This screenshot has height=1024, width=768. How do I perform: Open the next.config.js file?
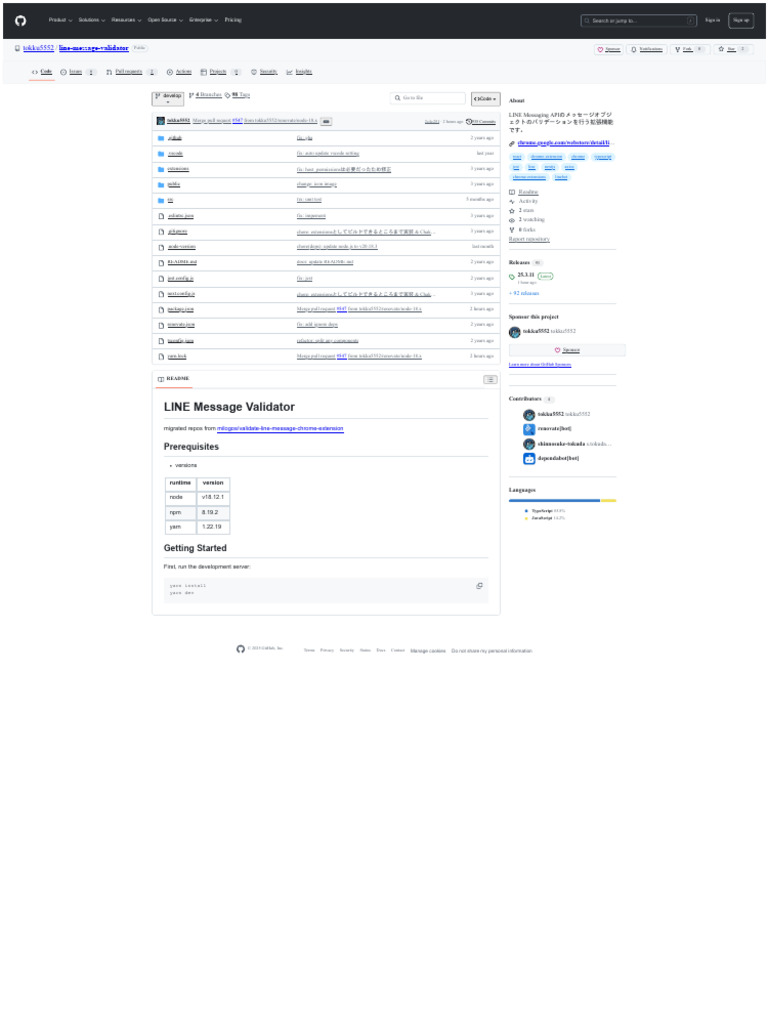pyautogui.click(x=181, y=294)
